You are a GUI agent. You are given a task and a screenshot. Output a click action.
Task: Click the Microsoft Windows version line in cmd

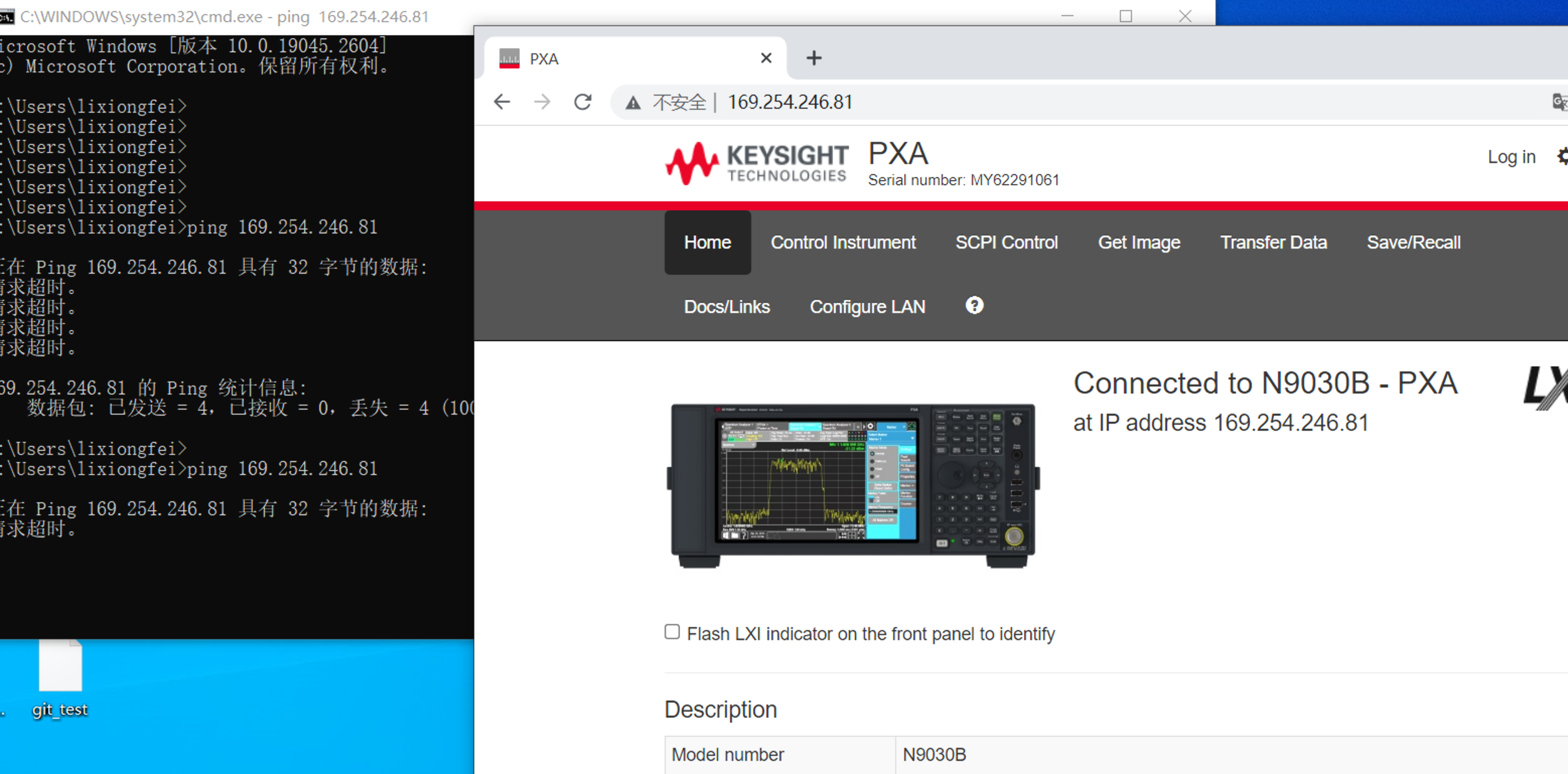click(x=193, y=46)
